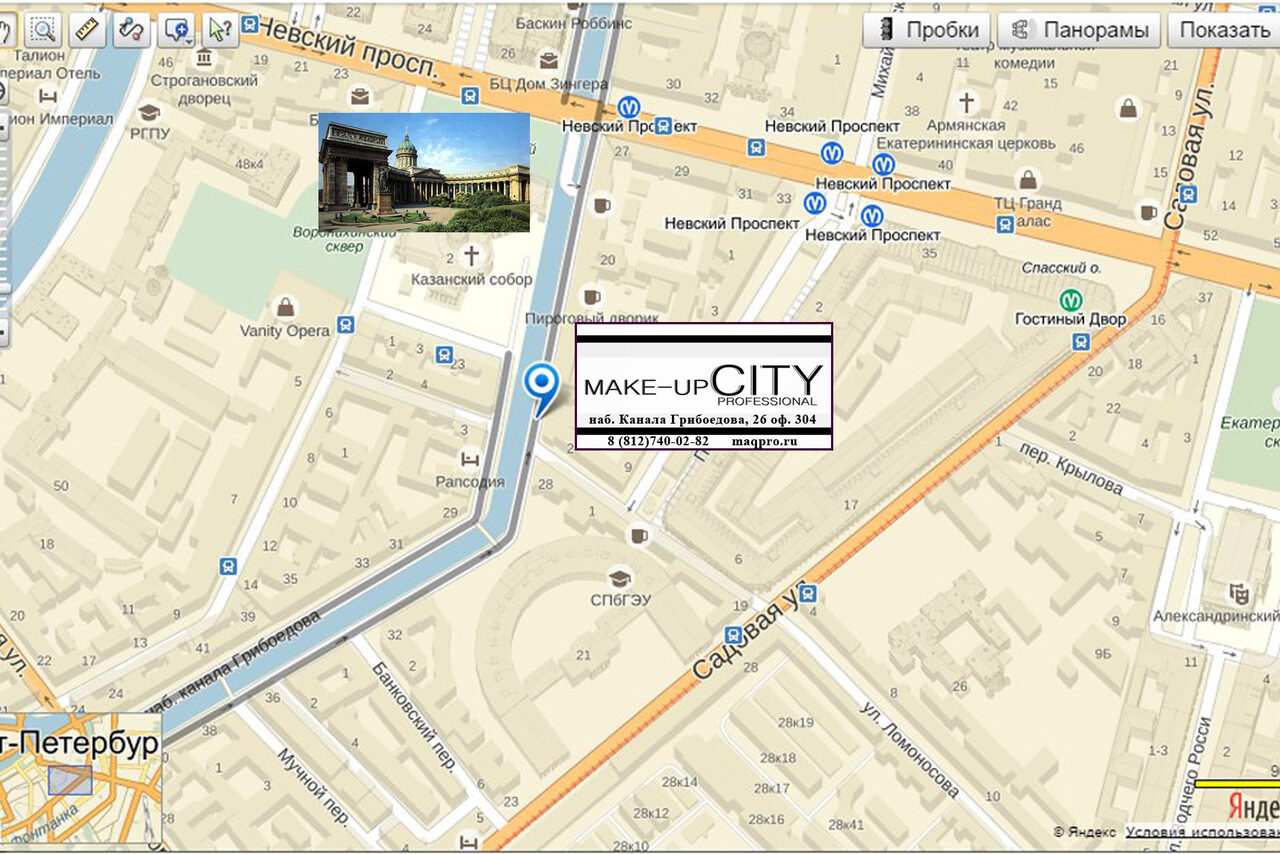Select the Рапсодия hotel label
This screenshot has width=1280, height=854.
click(470, 481)
